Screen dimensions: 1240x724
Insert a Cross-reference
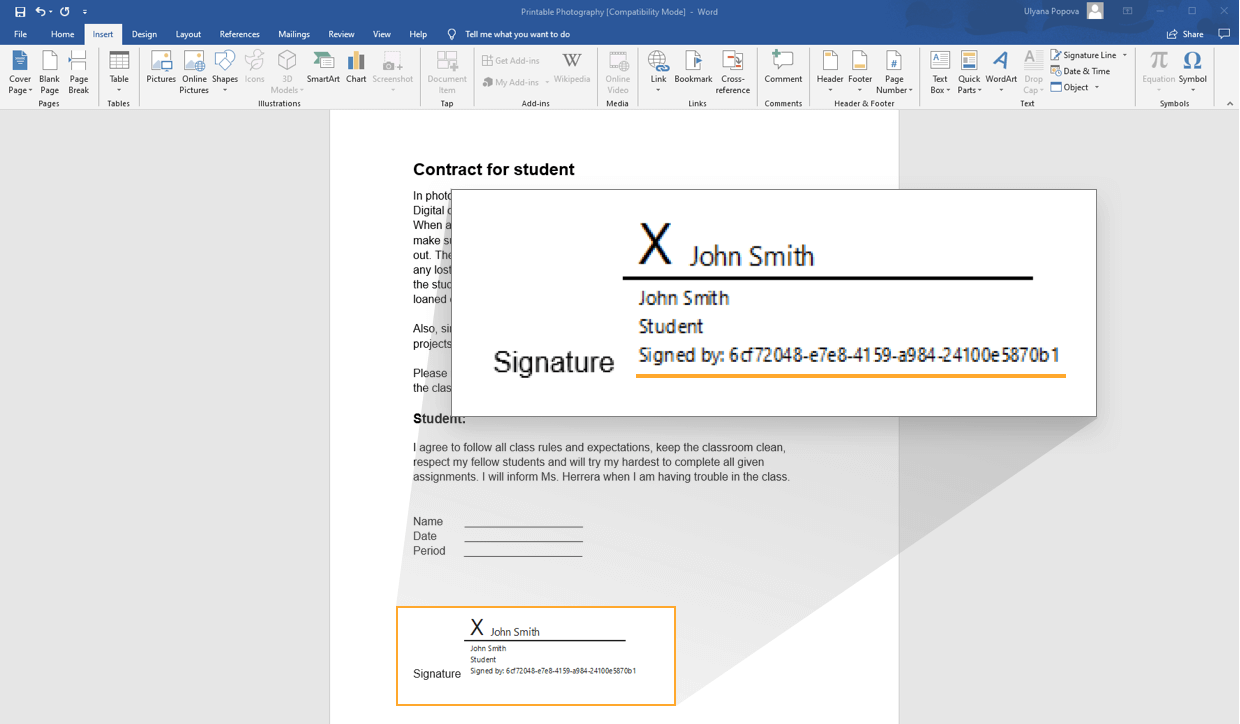point(732,72)
